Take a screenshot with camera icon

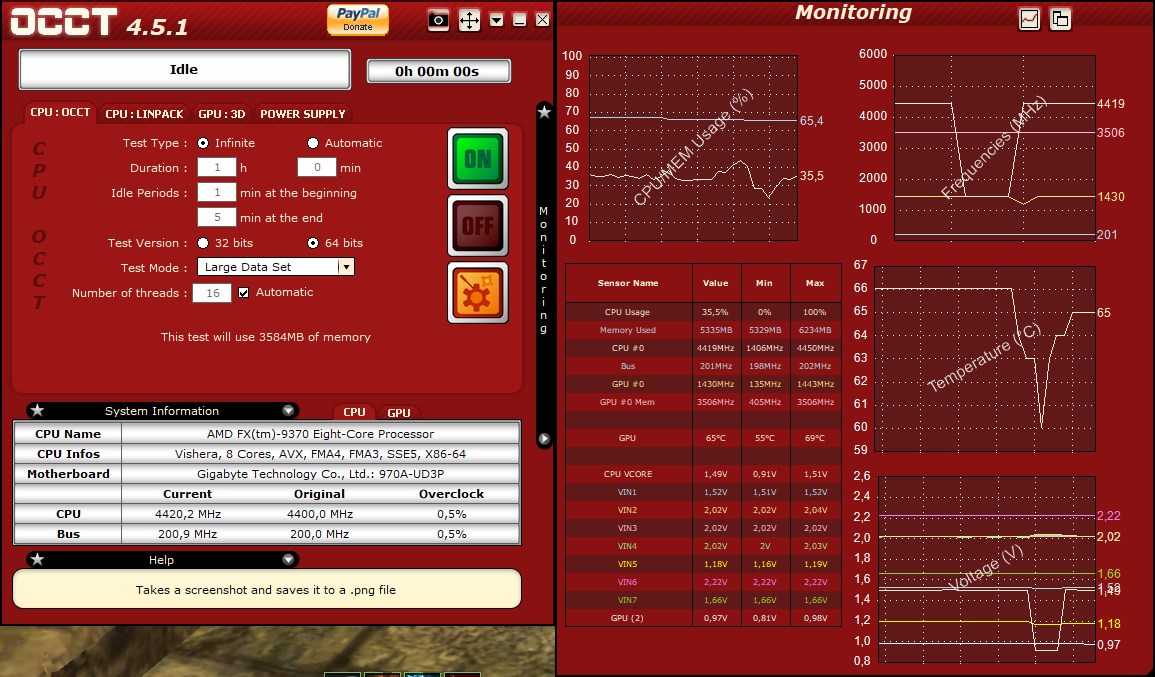coord(438,20)
